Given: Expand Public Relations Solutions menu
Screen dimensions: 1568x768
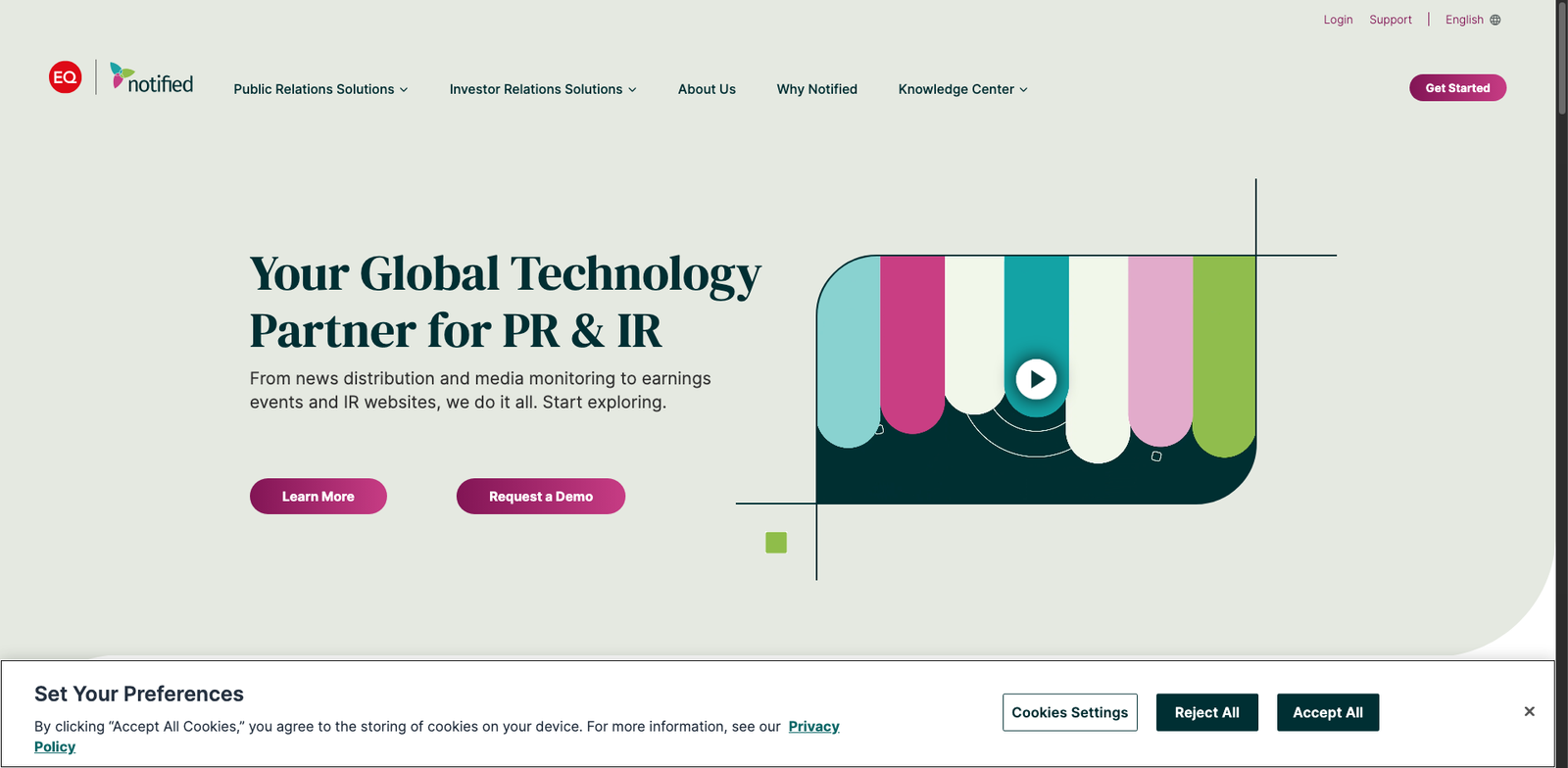Looking at the screenshot, I should click(320, 89).
